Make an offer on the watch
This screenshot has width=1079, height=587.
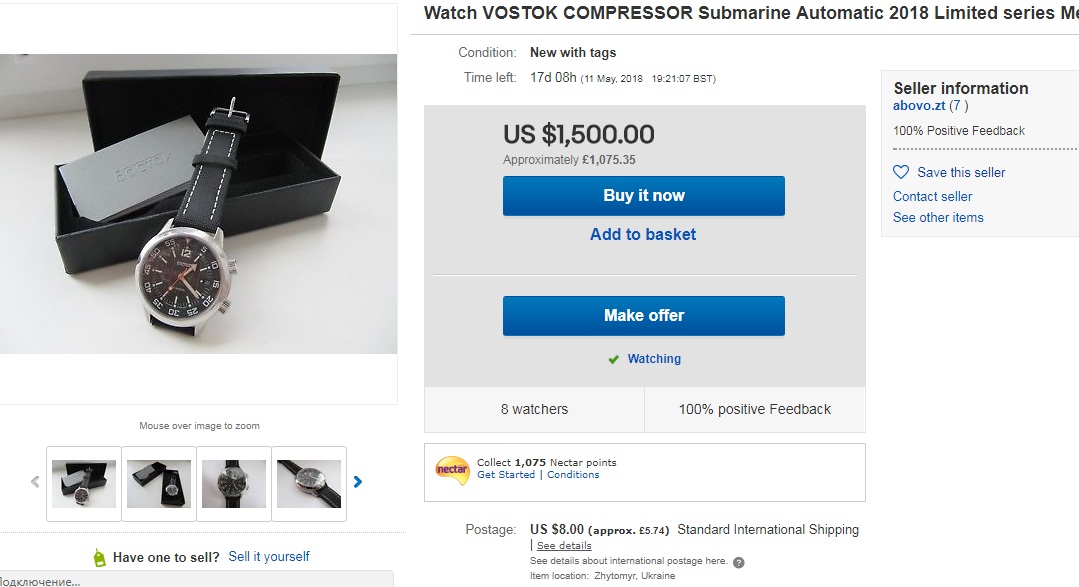point(643,316)
